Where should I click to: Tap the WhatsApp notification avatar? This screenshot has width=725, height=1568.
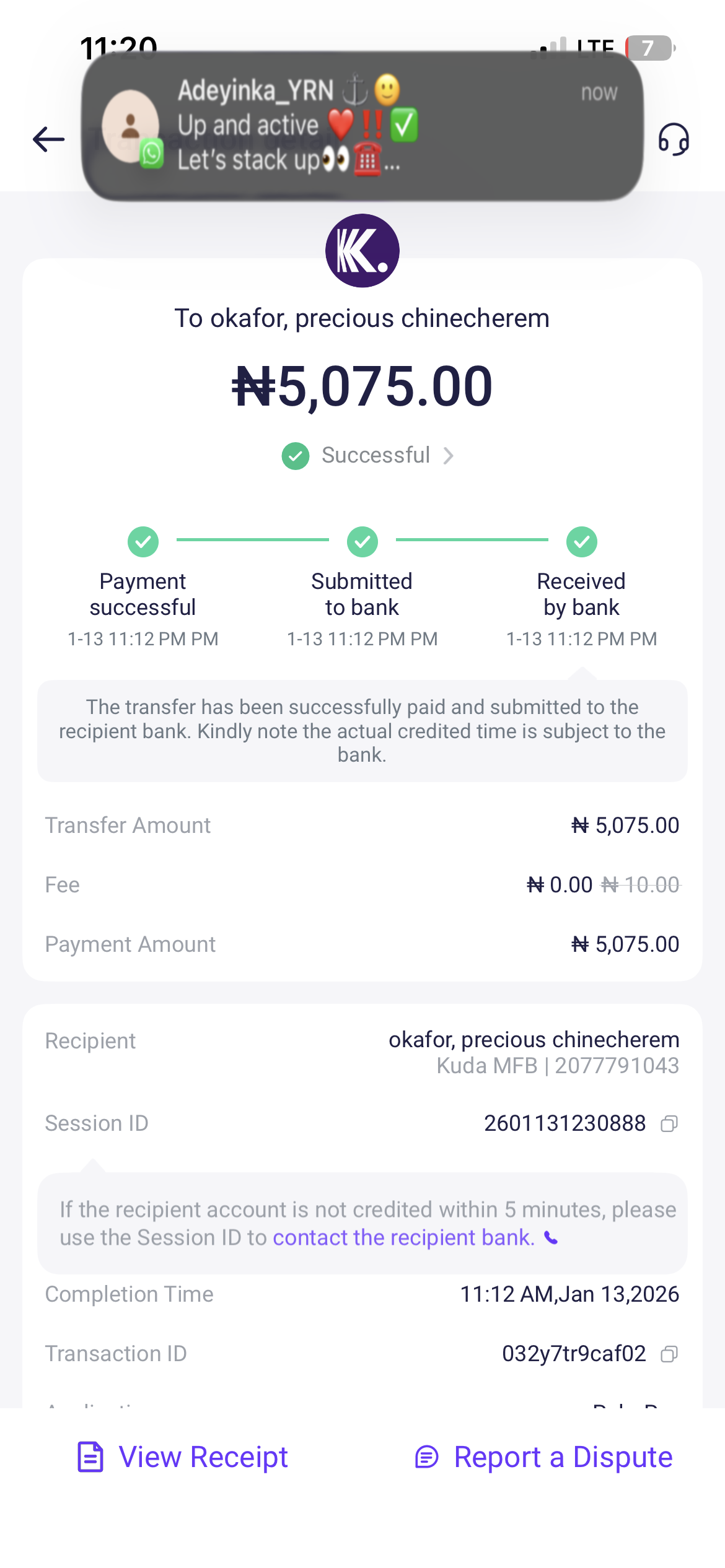(131, 126)
